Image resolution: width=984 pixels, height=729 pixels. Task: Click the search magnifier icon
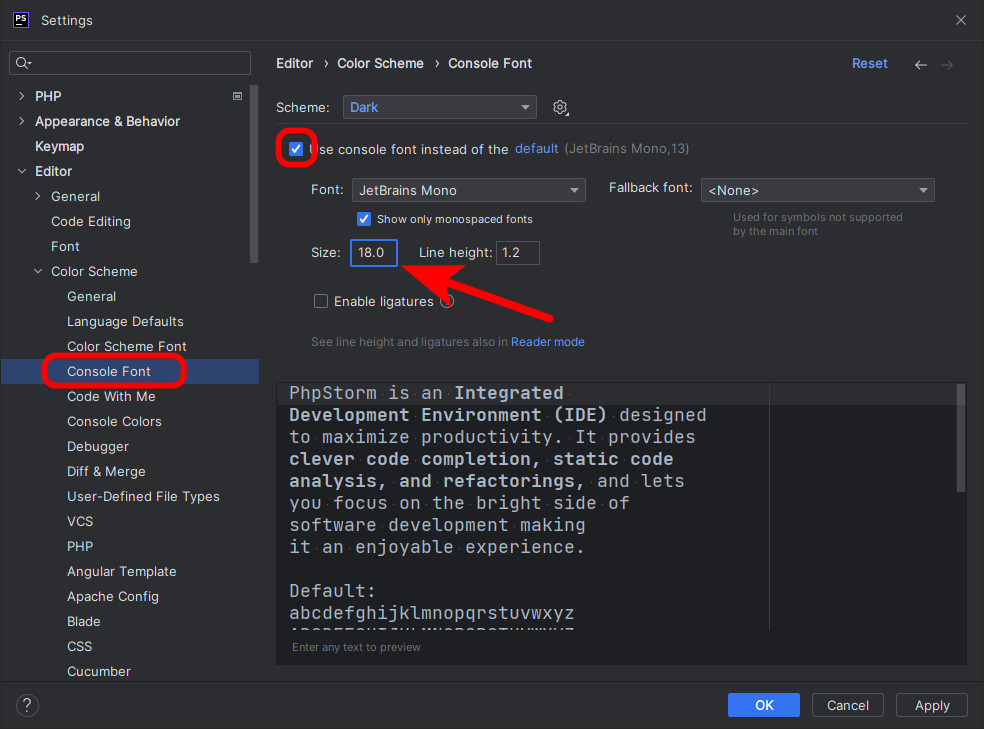[x=23, y=63]
